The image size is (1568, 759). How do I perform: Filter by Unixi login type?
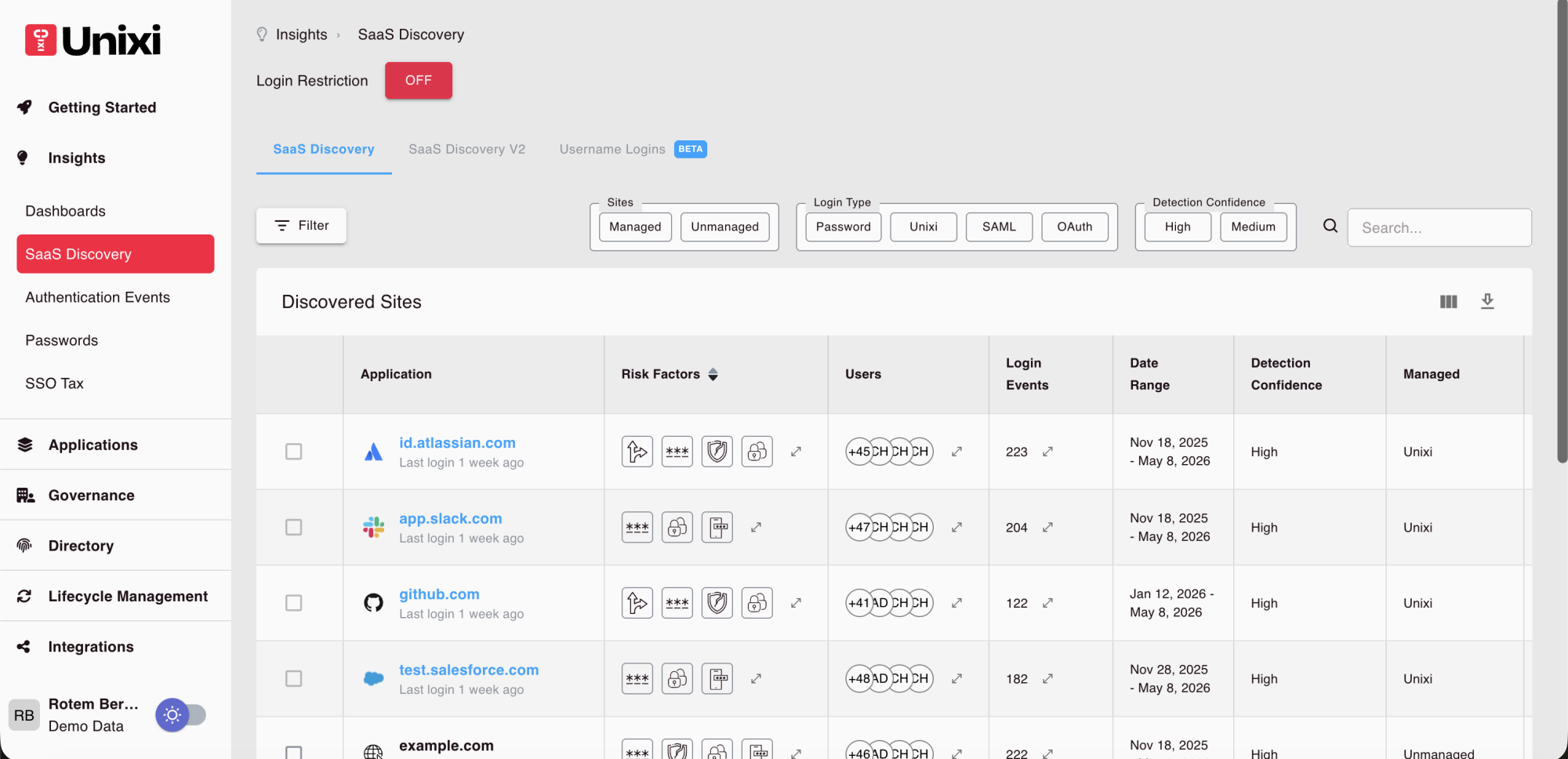[x=924, y=227]
